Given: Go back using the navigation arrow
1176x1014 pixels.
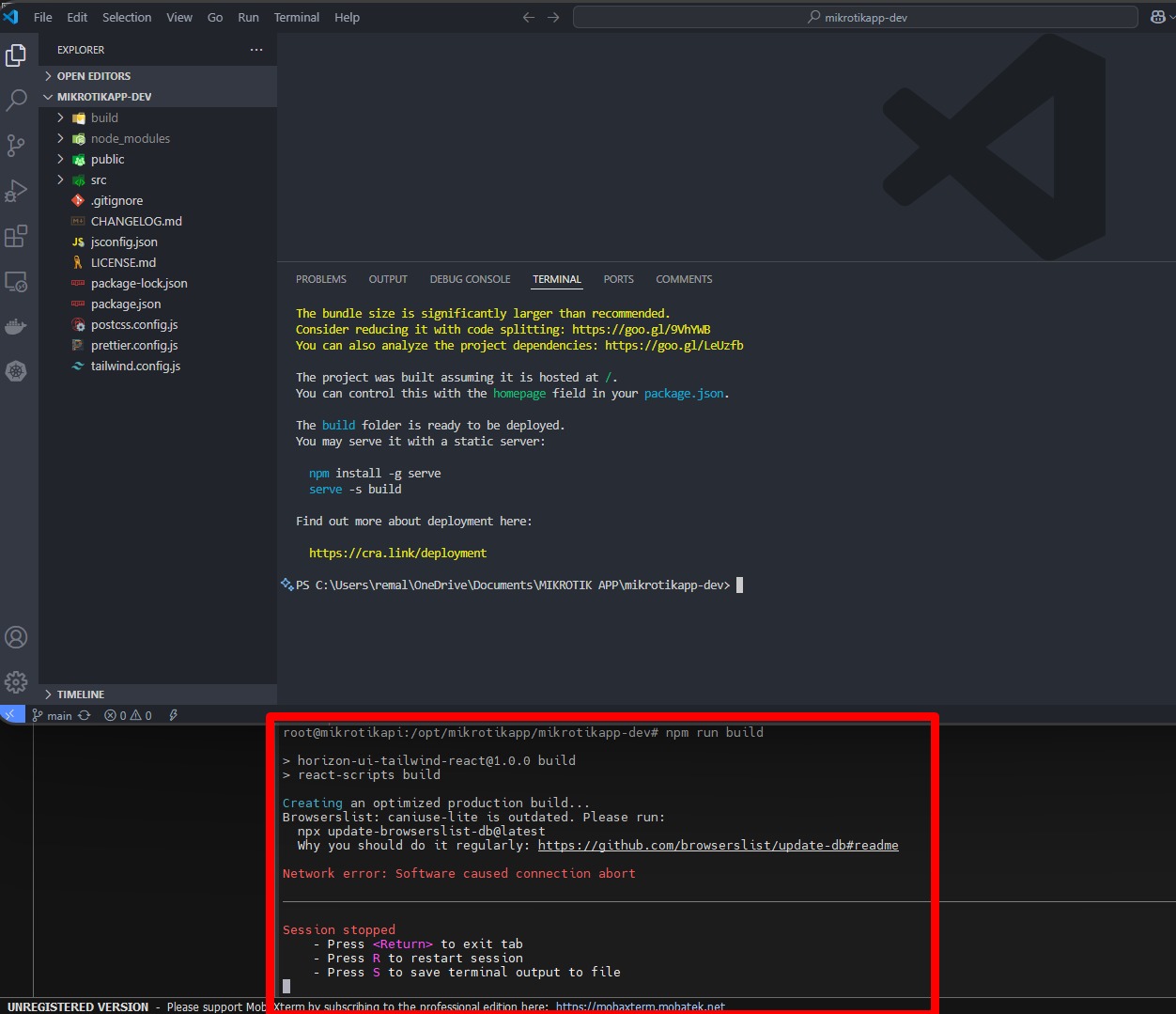Looking at the screenshot, I should tap(529, 17).
